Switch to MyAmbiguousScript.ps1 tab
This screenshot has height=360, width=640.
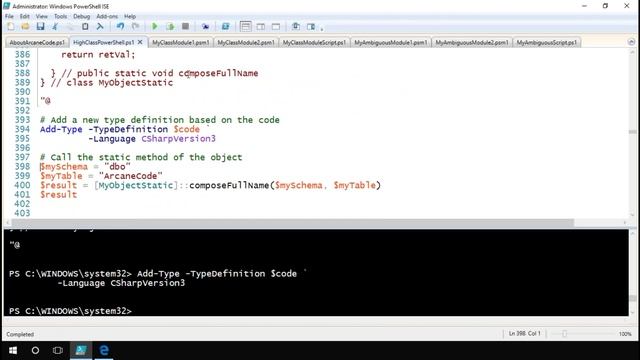pos(547,42)
